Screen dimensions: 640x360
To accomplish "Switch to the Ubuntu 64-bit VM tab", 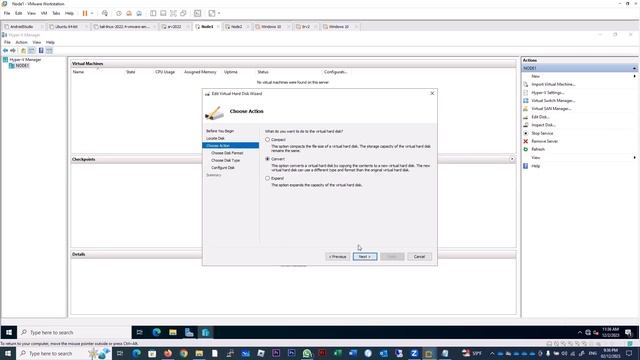I will (66, 27).
